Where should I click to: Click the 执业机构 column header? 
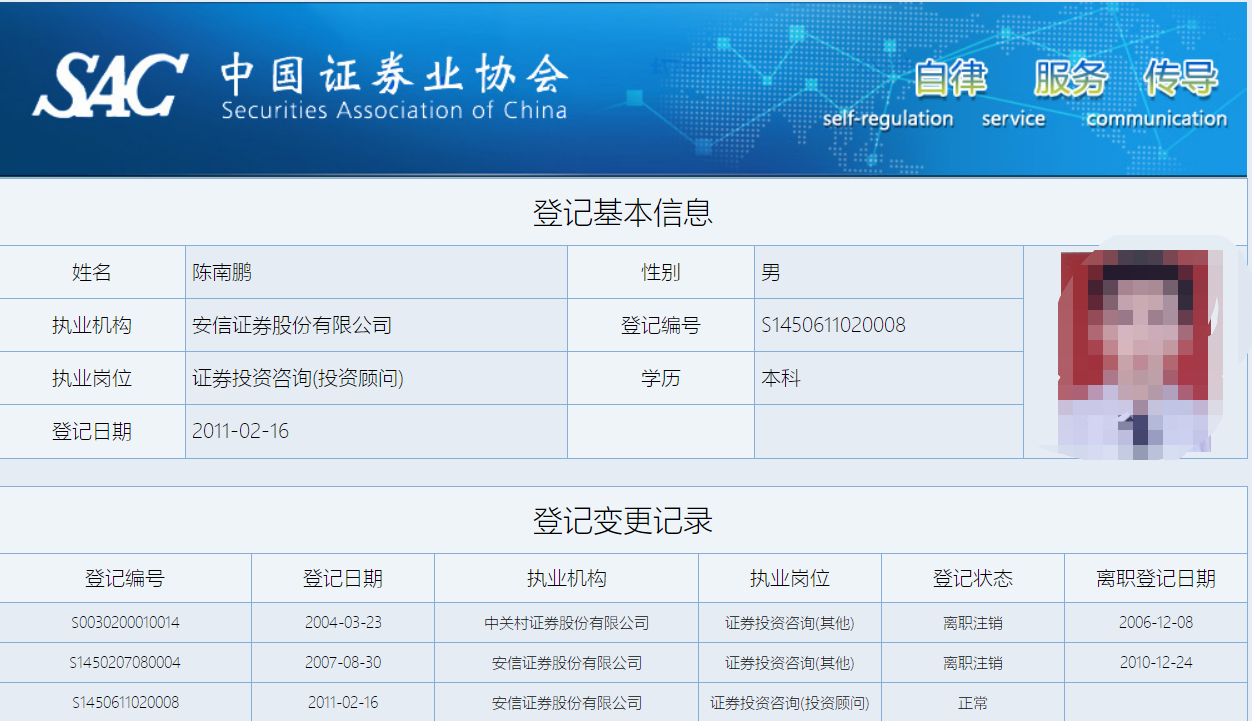[x=567, y=578]
